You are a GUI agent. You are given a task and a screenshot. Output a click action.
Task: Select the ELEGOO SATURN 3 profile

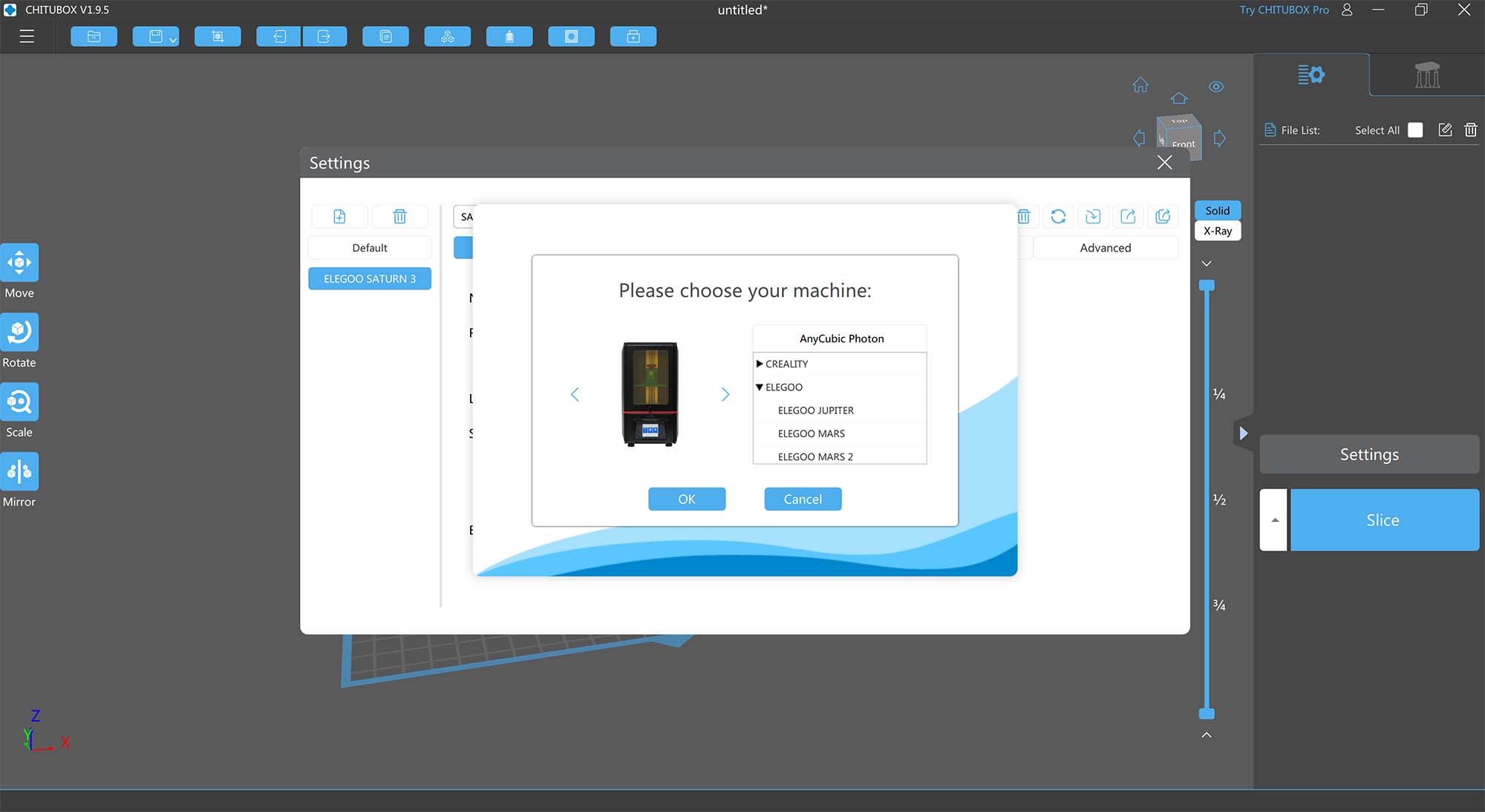370,278
